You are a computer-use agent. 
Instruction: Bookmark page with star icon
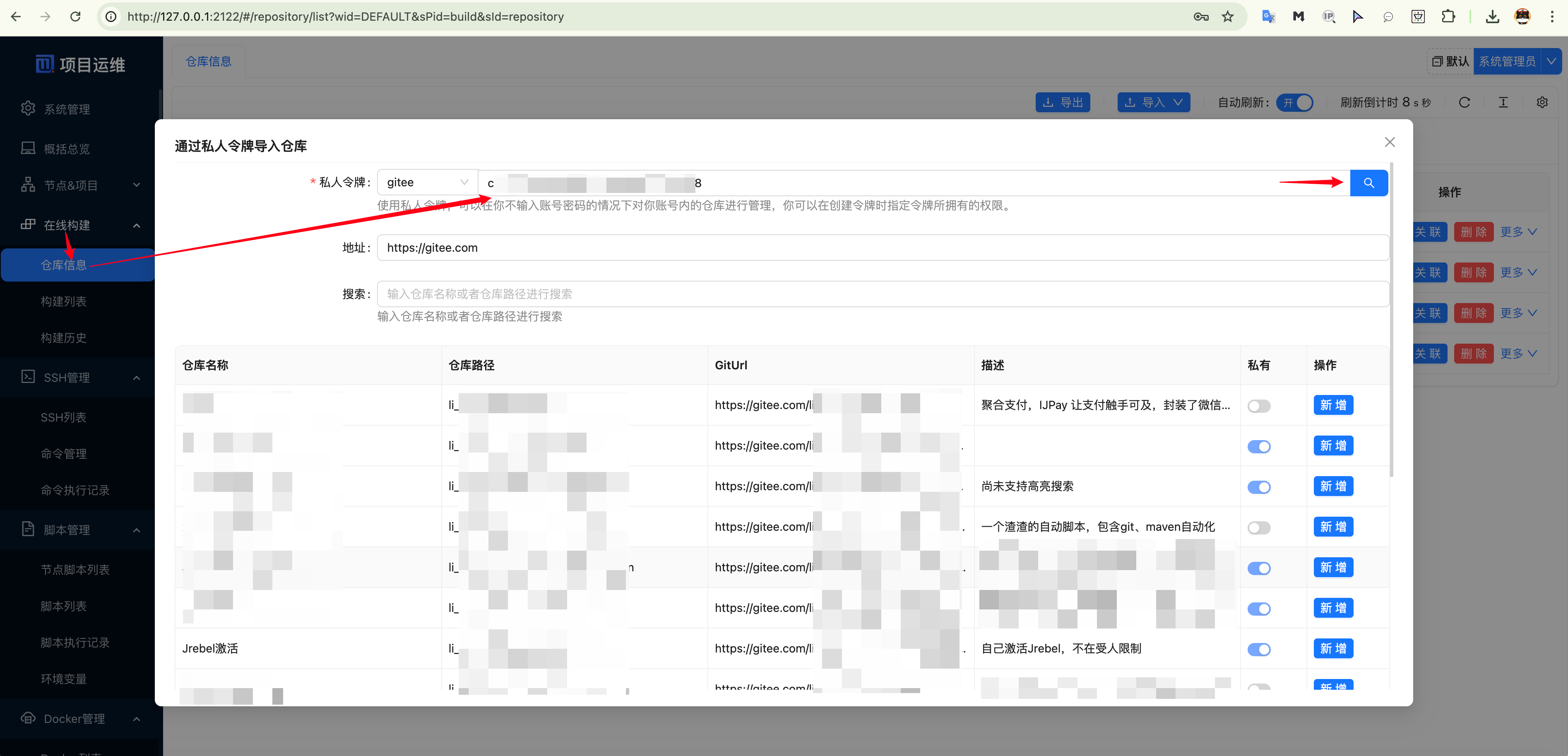[1227, 17]
